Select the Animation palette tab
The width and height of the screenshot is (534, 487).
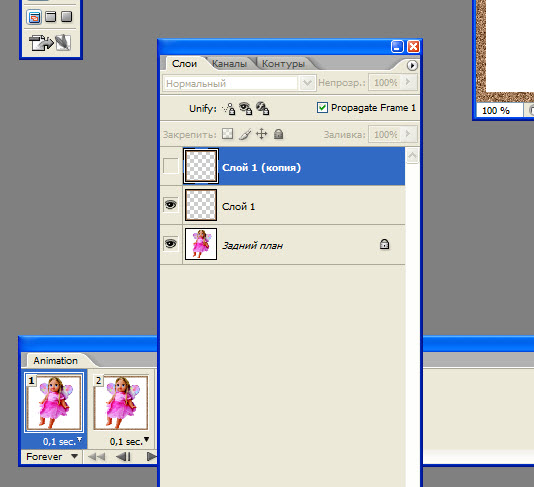pos(56,361)
